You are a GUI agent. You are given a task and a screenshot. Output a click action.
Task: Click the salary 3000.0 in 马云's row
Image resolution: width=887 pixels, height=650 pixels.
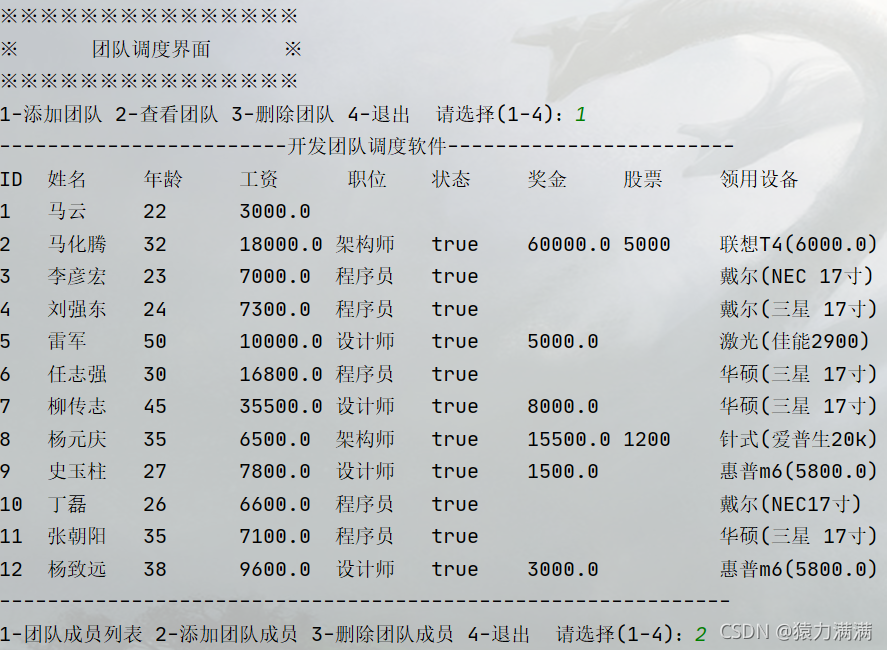(275, 212)
